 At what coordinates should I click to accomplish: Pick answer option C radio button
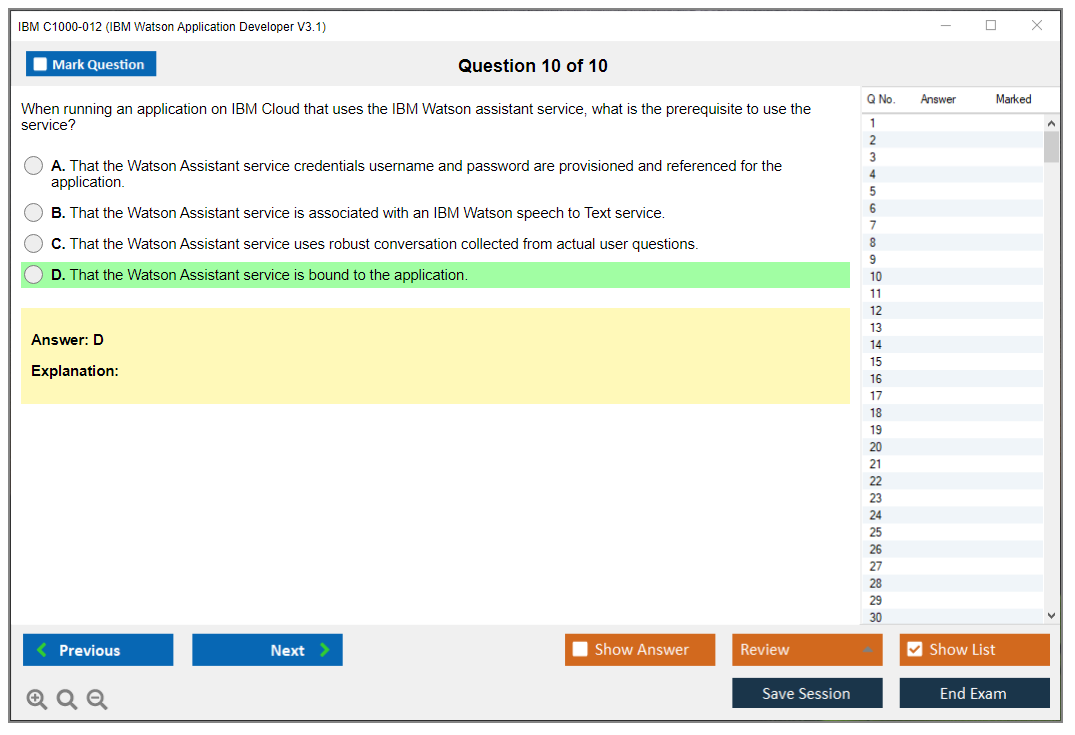click(x=34, y=244)
